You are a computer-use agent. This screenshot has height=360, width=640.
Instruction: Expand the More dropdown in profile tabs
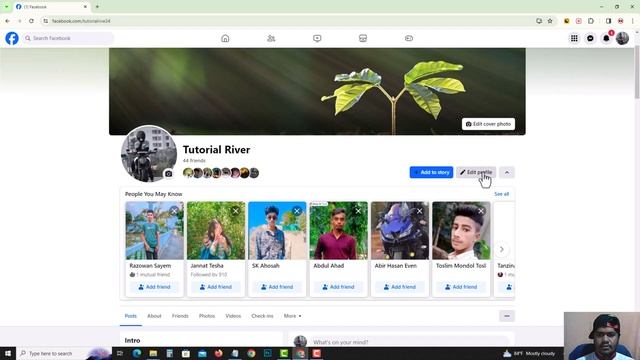pos(293,316)
